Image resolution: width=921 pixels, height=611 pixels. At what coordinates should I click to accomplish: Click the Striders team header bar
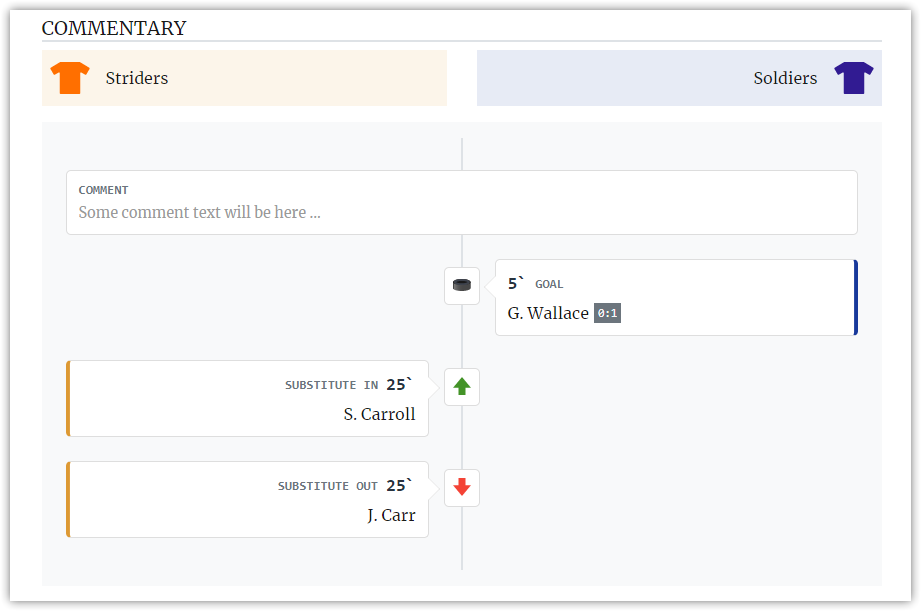(x=244, y=78)
